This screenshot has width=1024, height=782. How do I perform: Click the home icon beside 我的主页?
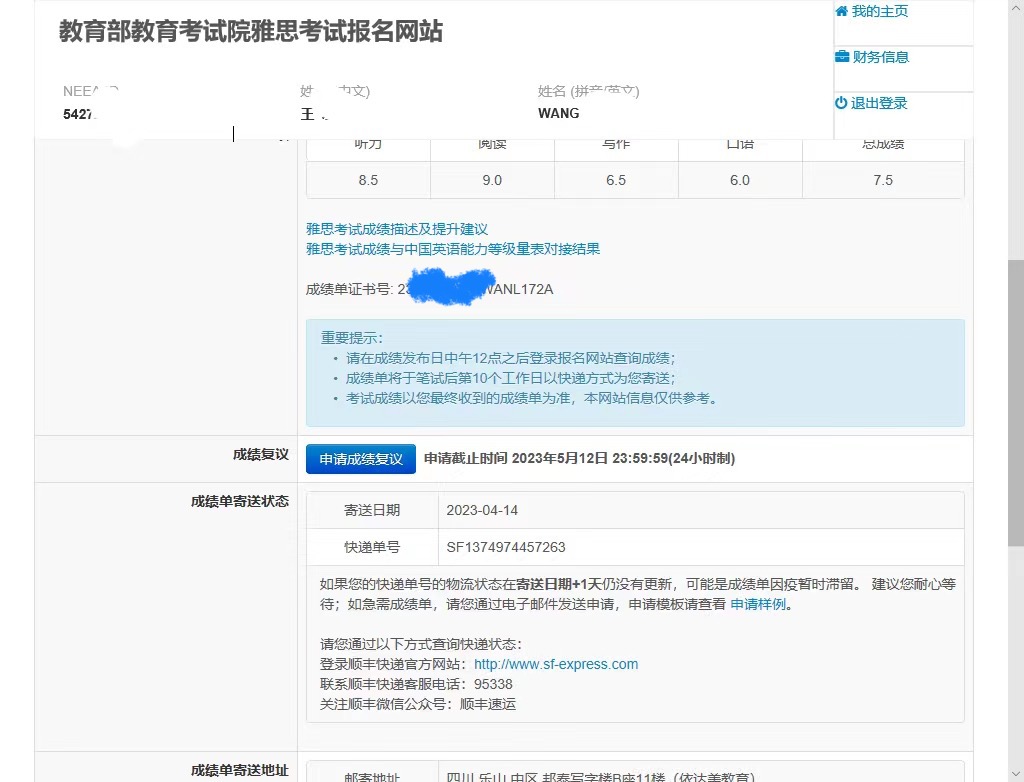click(841, 11)
